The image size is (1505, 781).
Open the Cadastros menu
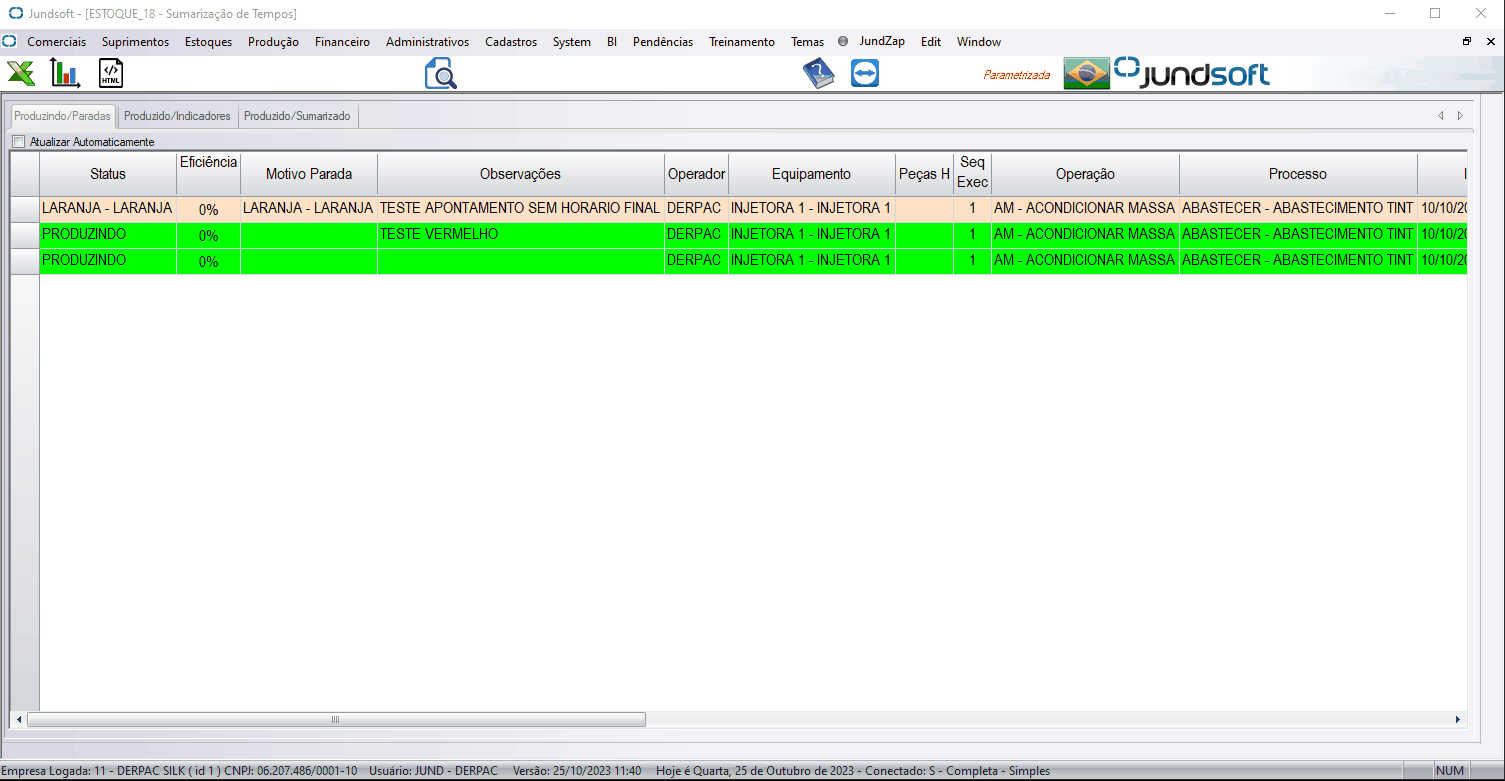511,42
